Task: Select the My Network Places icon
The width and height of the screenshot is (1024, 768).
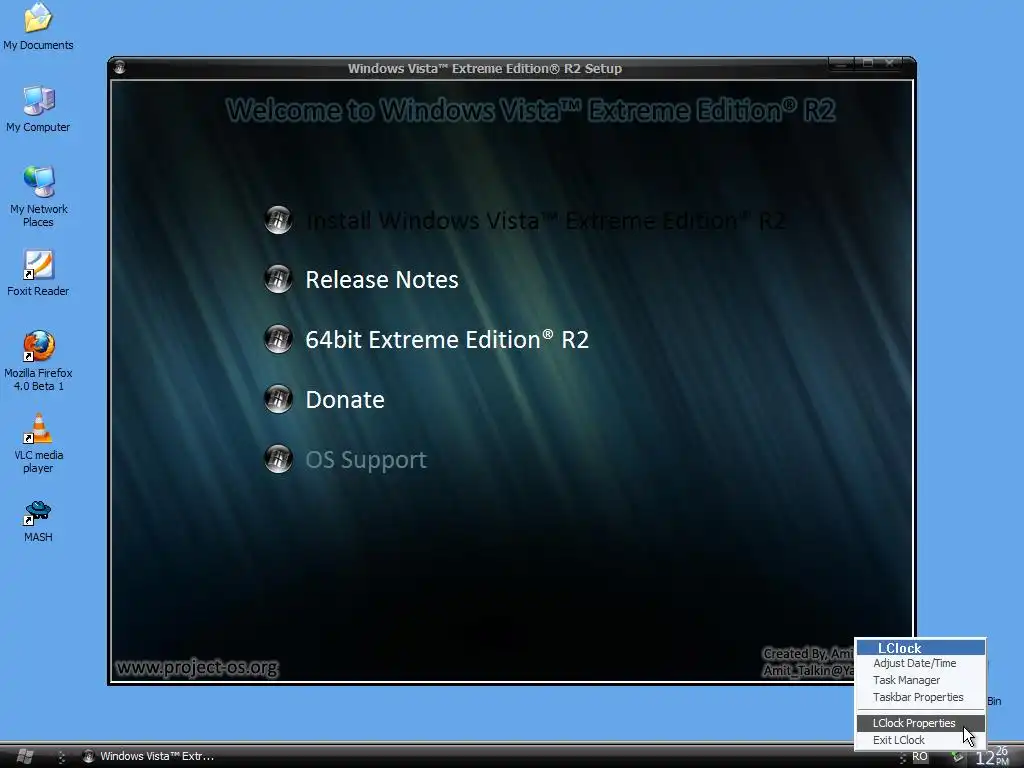Action: tap(38, 197)
